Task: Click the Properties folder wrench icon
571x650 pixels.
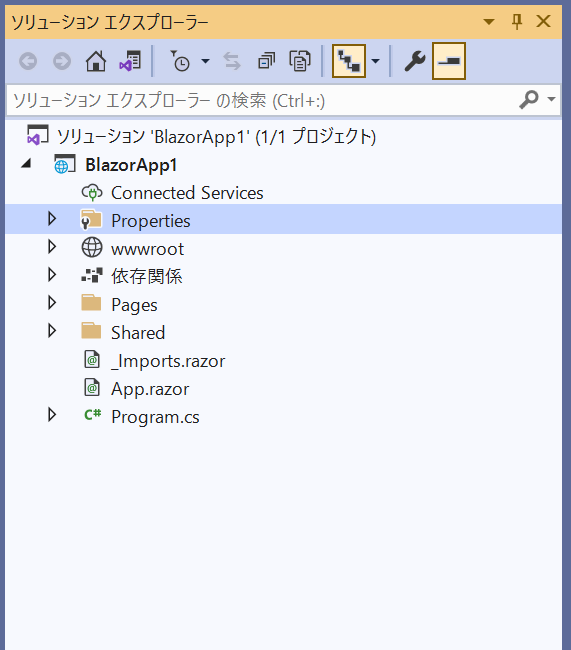Action: pos(91,220)
